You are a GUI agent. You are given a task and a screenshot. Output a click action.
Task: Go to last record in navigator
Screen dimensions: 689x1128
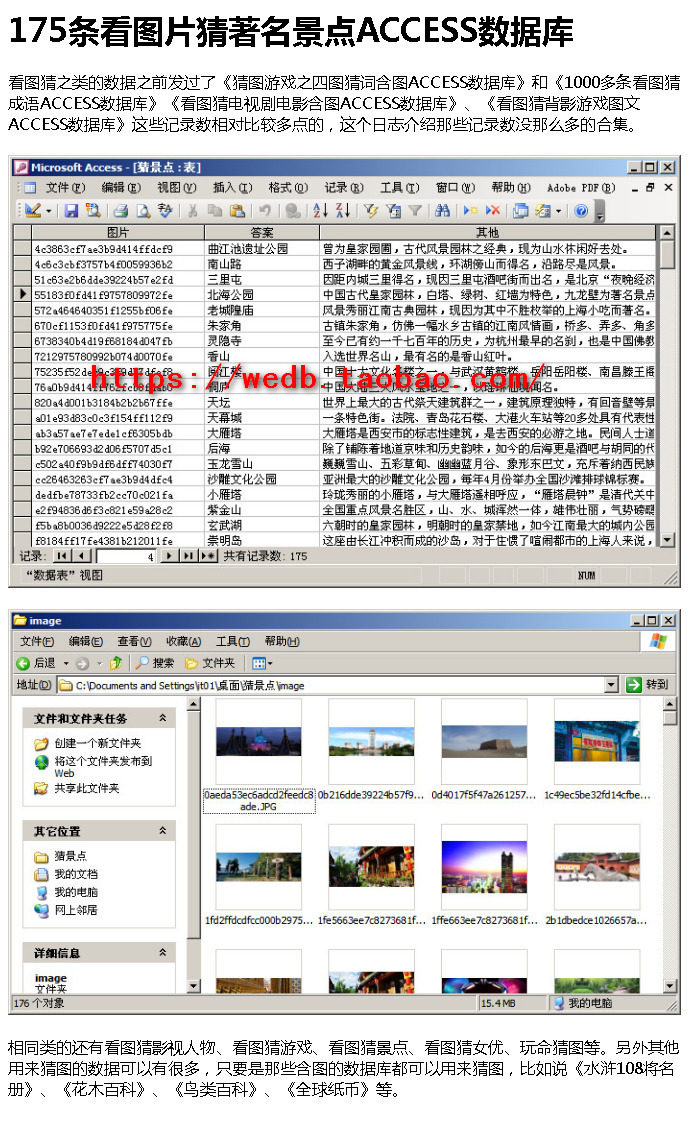188,555
